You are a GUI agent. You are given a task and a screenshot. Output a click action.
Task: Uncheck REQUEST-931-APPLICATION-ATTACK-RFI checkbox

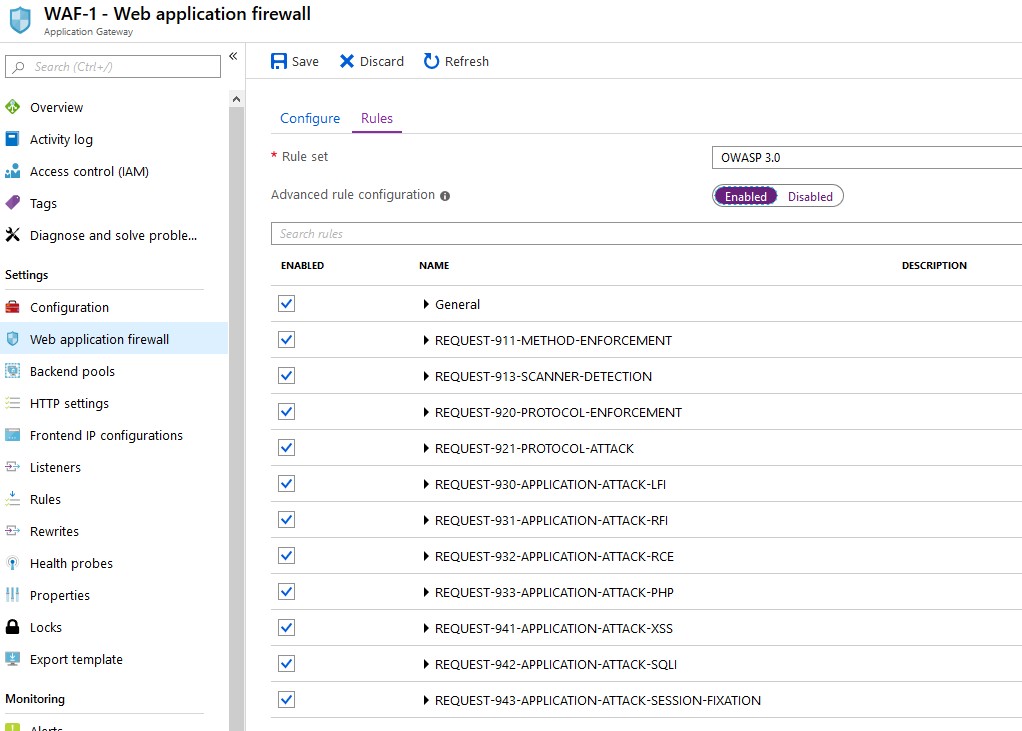pos(286,519)
